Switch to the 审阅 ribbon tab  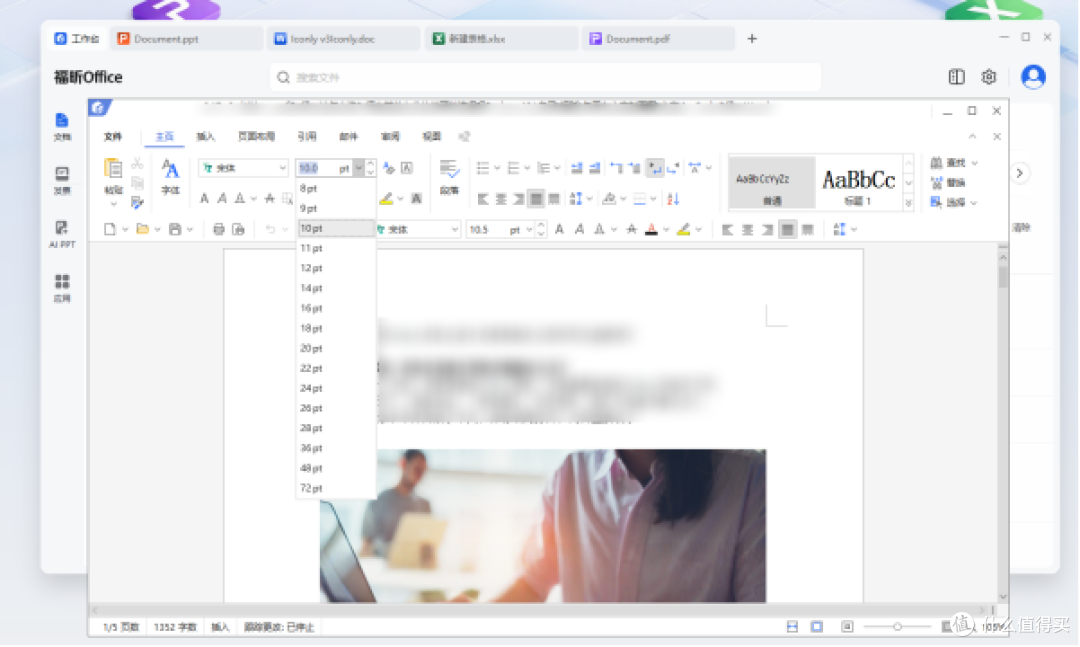tap(390, 136)
